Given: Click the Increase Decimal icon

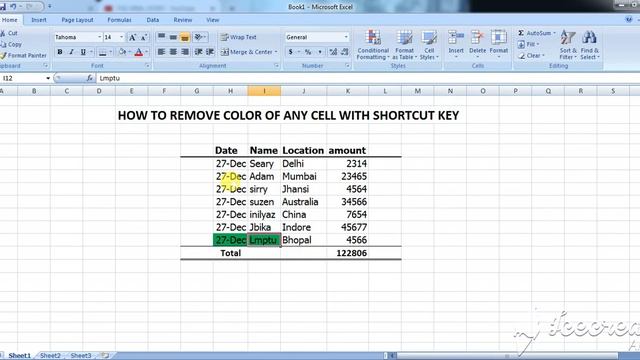Looking at the screenshot, I should pos(333,52).
